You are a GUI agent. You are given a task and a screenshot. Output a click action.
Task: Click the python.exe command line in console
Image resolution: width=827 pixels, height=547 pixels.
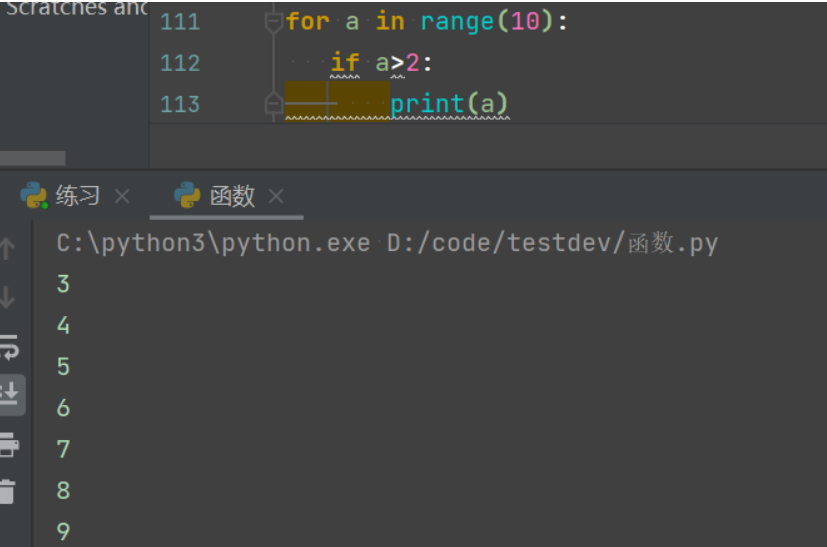coord(387,243)
